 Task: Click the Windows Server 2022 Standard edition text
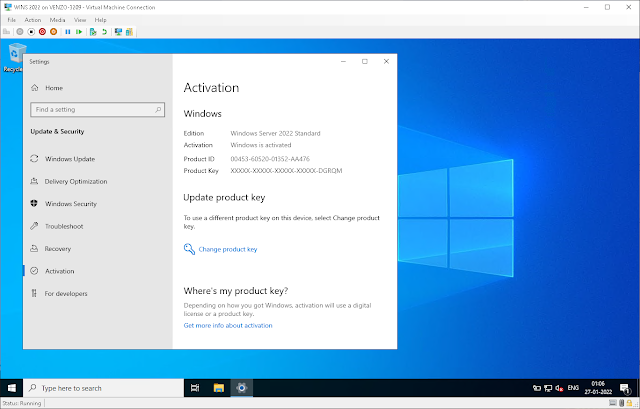pos(276,133)
